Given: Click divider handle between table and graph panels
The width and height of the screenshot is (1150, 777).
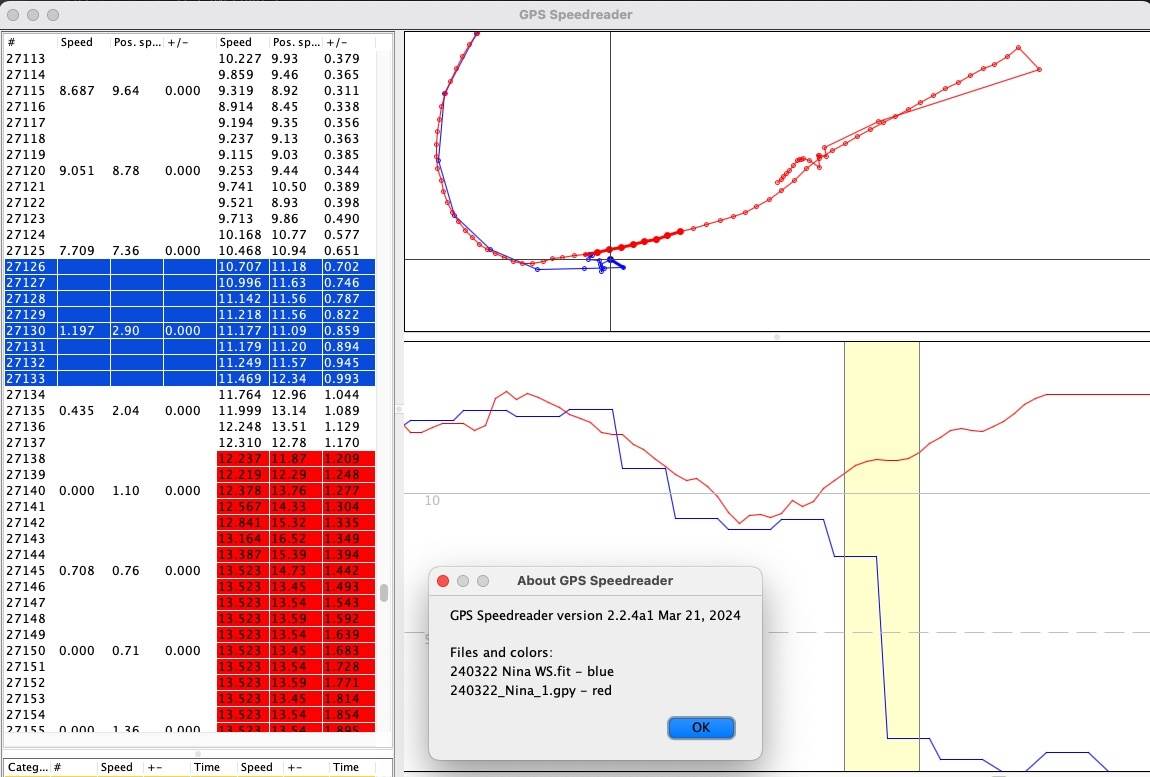Looking at the screenshot, I should (x=399, y=408).
